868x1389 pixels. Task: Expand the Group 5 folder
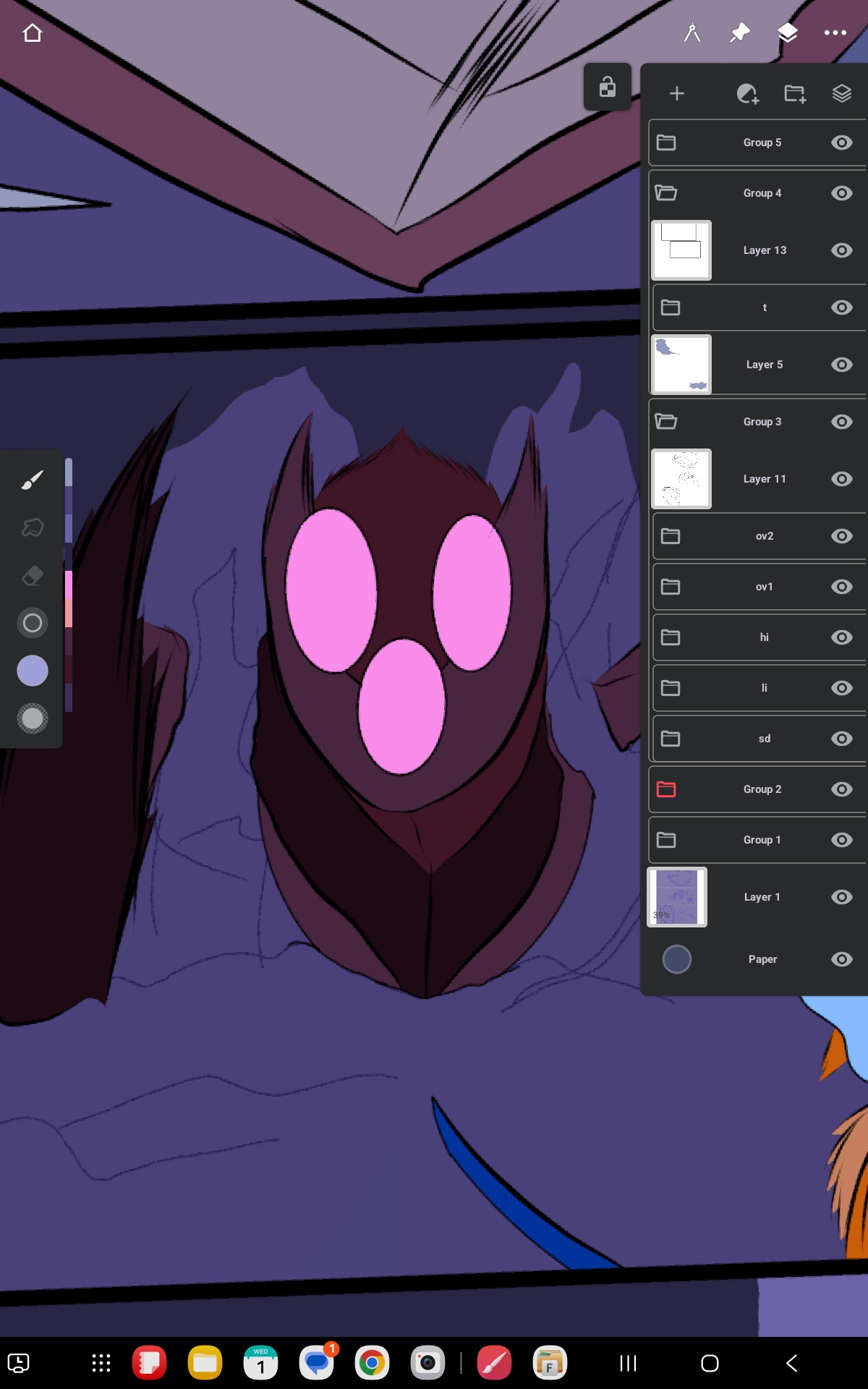tap(666, 143)
